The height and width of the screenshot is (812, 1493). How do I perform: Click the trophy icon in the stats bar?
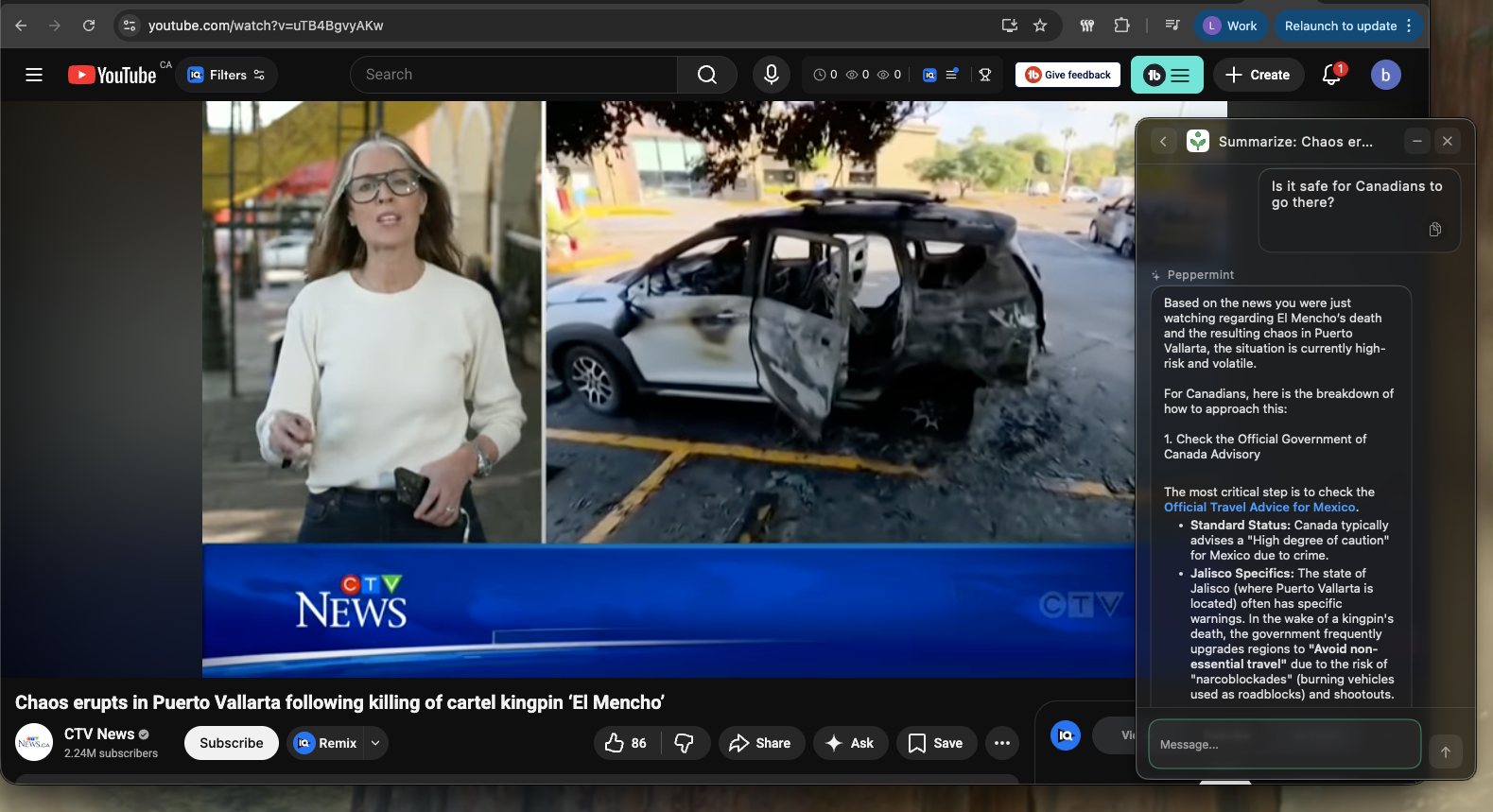(x=985, y=75)
